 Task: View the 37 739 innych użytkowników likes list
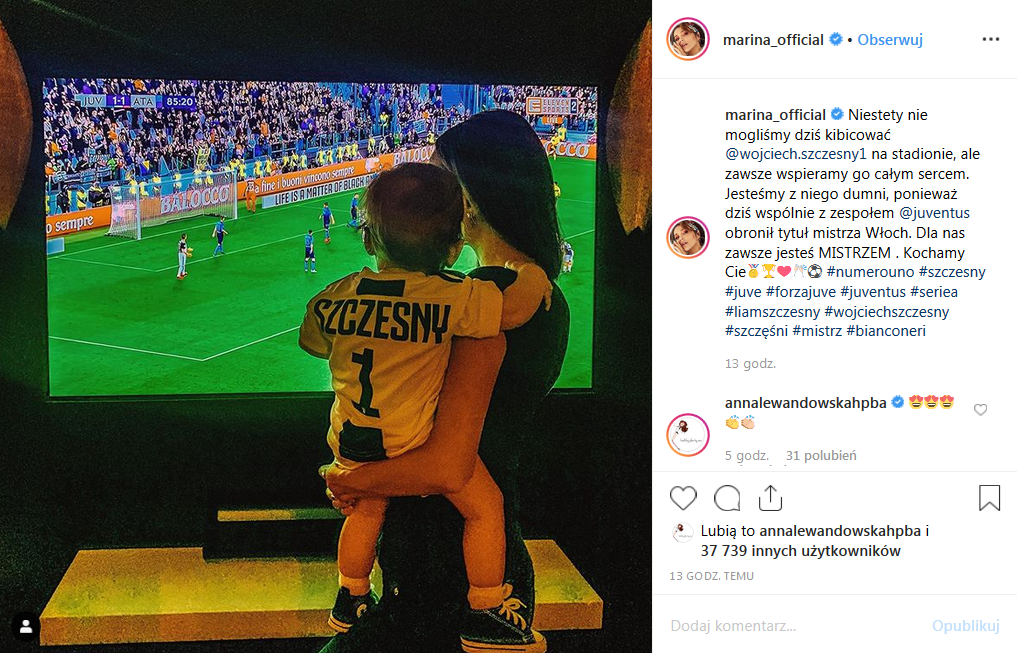(800, 551)
